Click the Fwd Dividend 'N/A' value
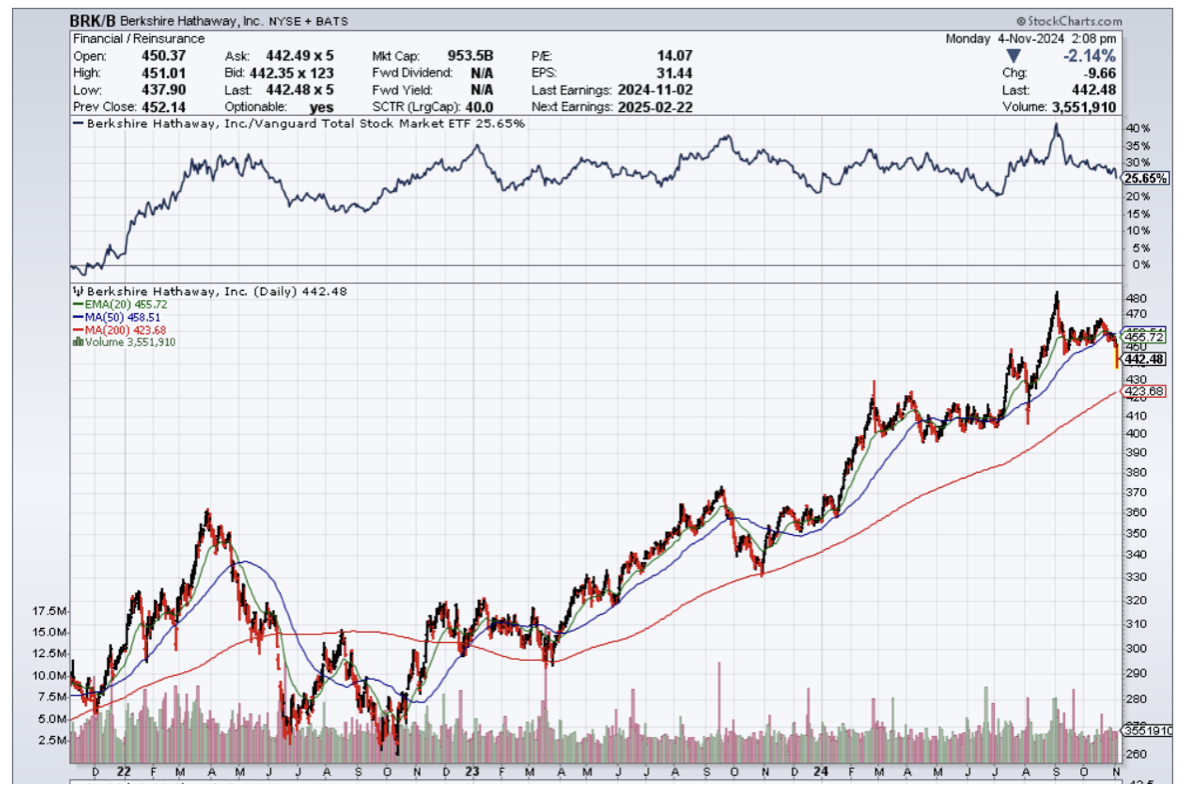Screen dimensions: 1188x798 click(482, 74)
